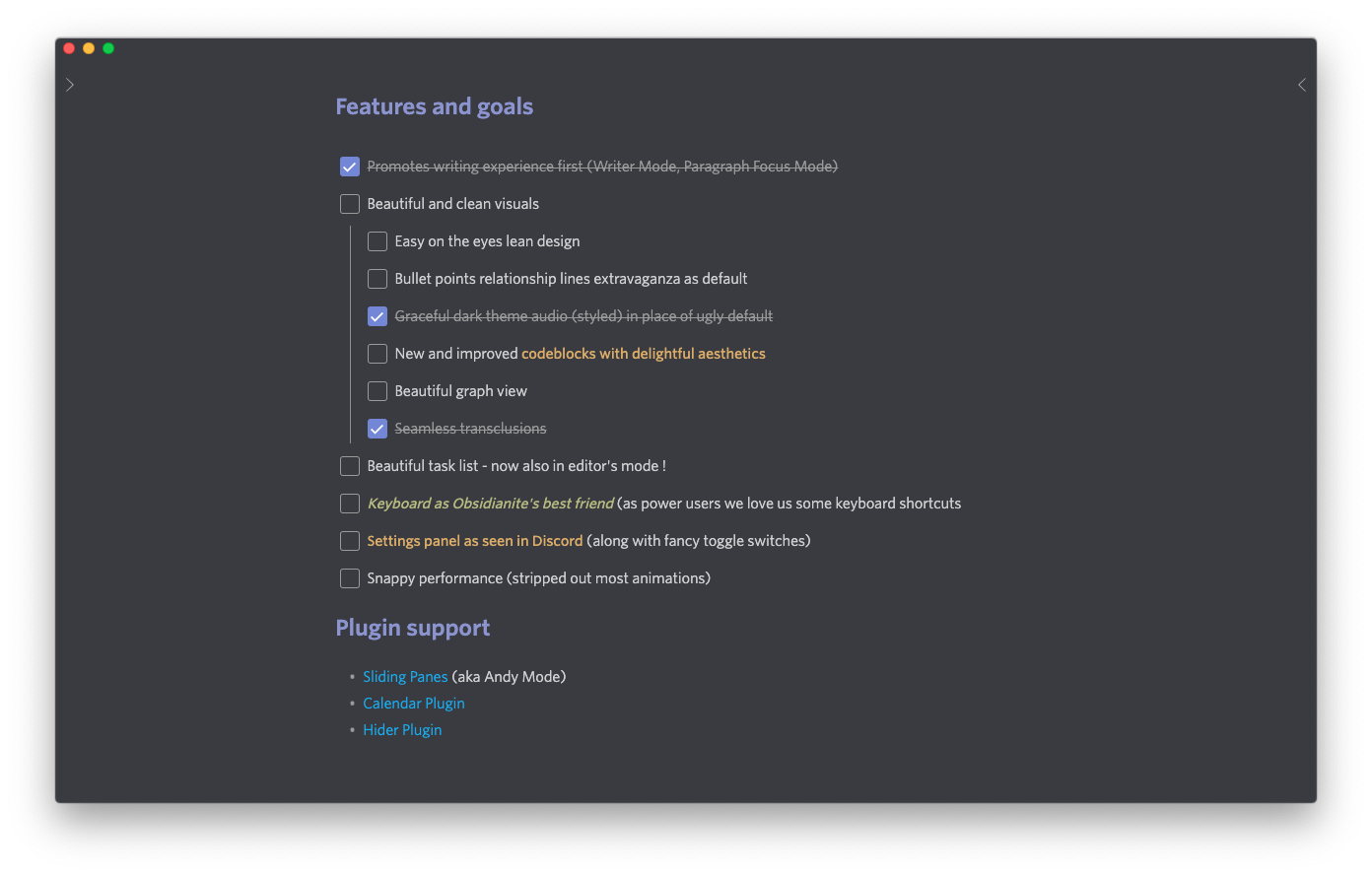The width and height of the screenshot is (1372, 876).
Task: Expand the right sidebar chevron
Action: click(x=1302, y=85)
